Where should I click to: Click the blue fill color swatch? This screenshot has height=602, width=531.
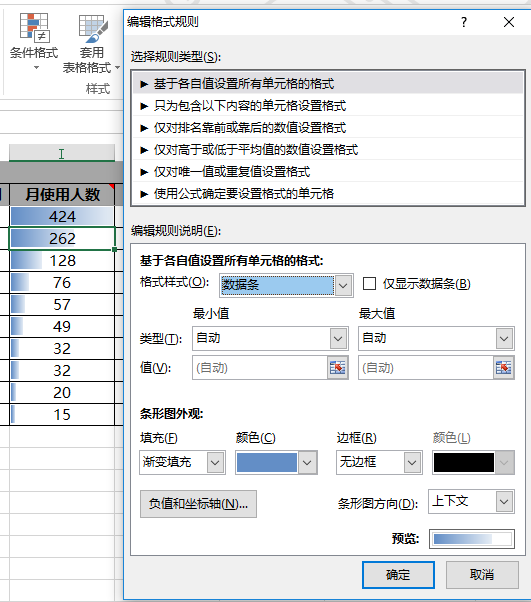pos(267,463)
